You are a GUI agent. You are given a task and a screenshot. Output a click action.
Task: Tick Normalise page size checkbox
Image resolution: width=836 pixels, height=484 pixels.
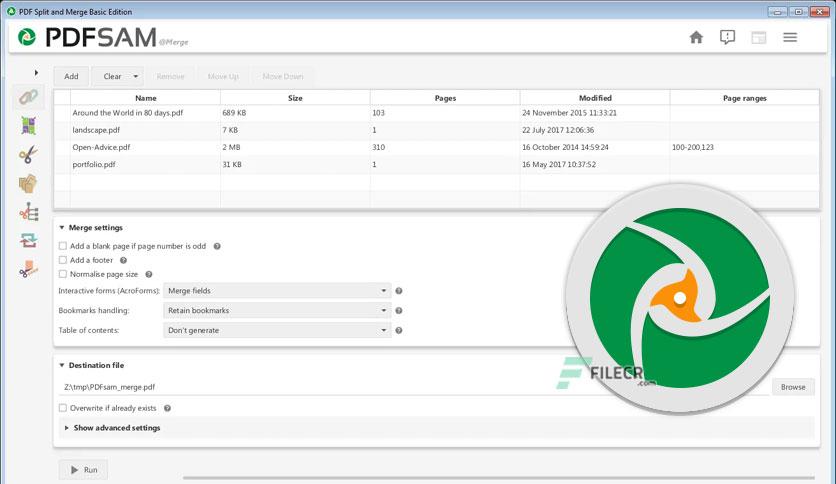[63, 274]
